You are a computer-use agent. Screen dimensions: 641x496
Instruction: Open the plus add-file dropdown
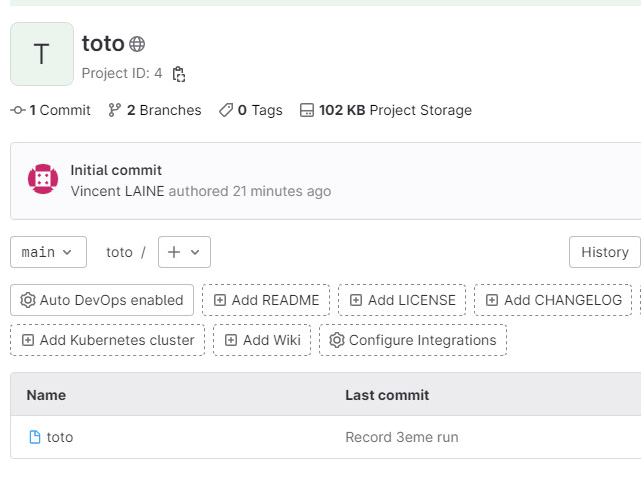pyautogui.click(x=184, y=252)
